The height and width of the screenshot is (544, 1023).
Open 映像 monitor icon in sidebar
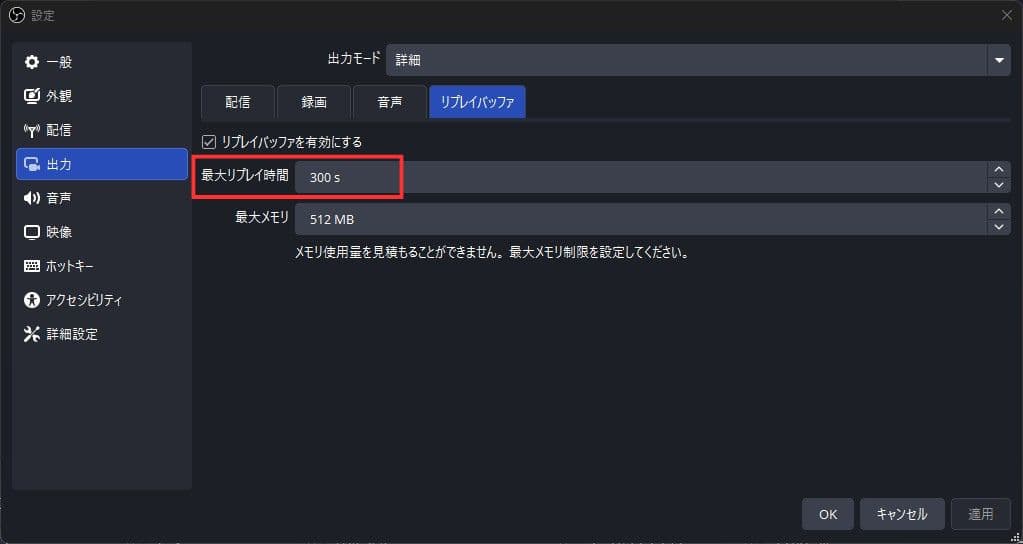[31, 232]
